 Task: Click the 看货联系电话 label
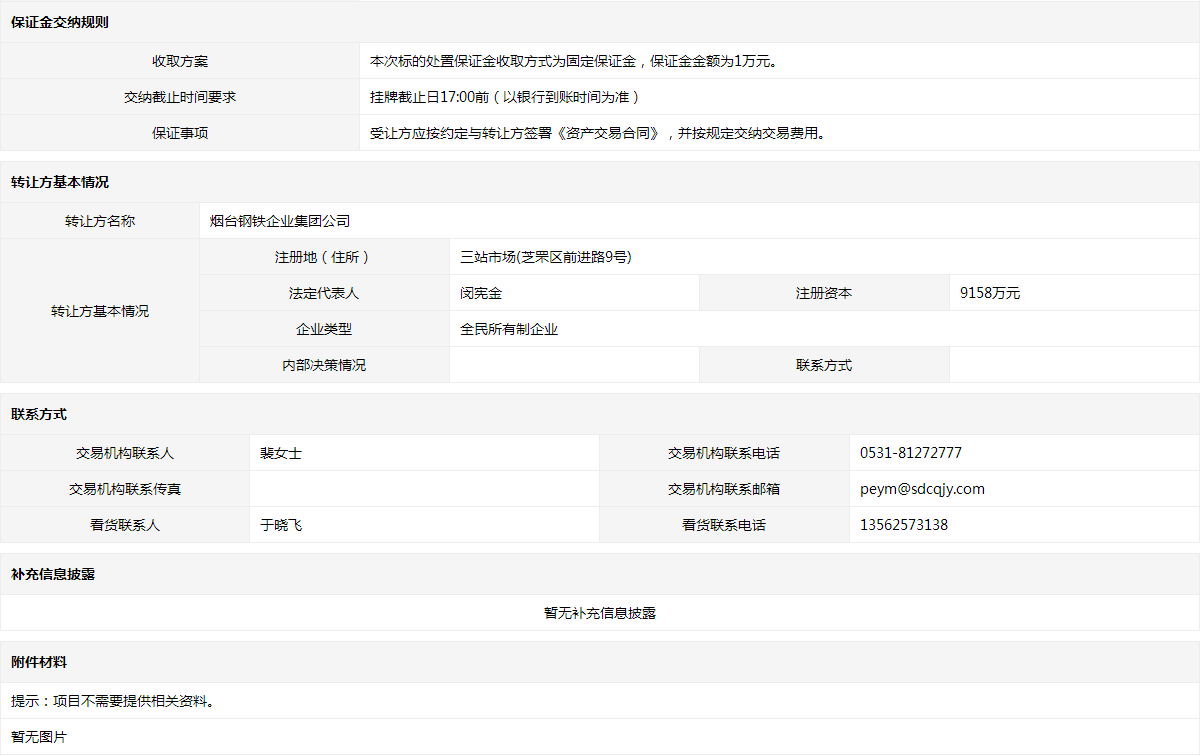click(x=724, y=525)
